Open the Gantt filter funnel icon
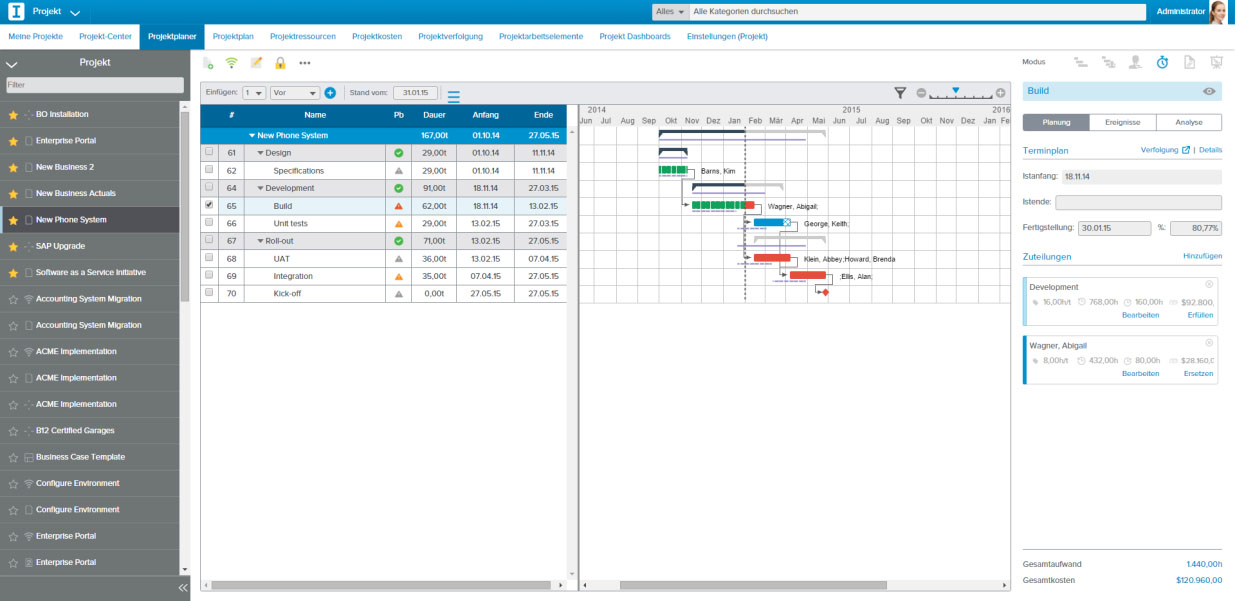 [900, 92]
